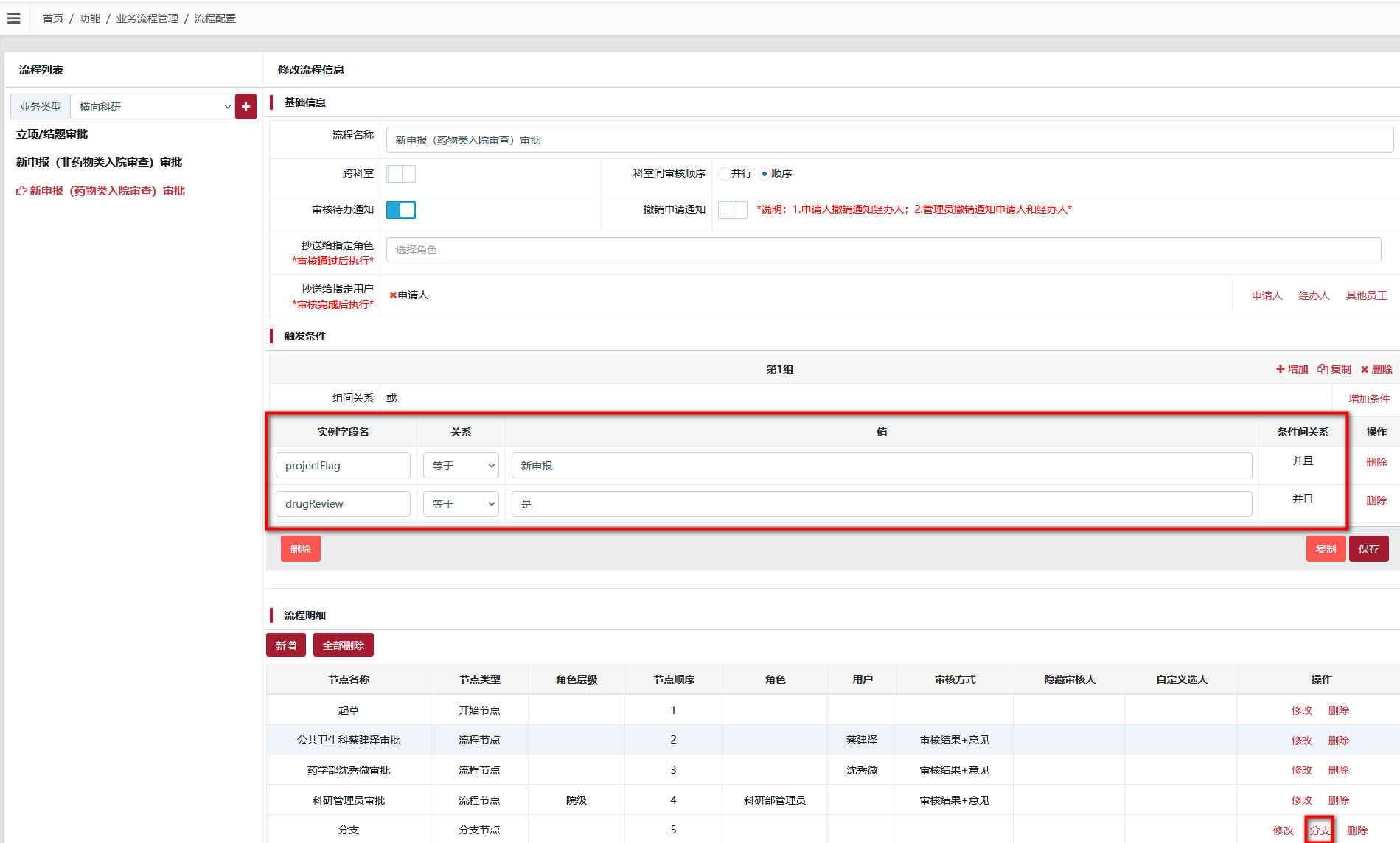This screenshot has width=1400, height=843.
Task: Add 经办人 as copy recipient
Action: click(1314, 295)
